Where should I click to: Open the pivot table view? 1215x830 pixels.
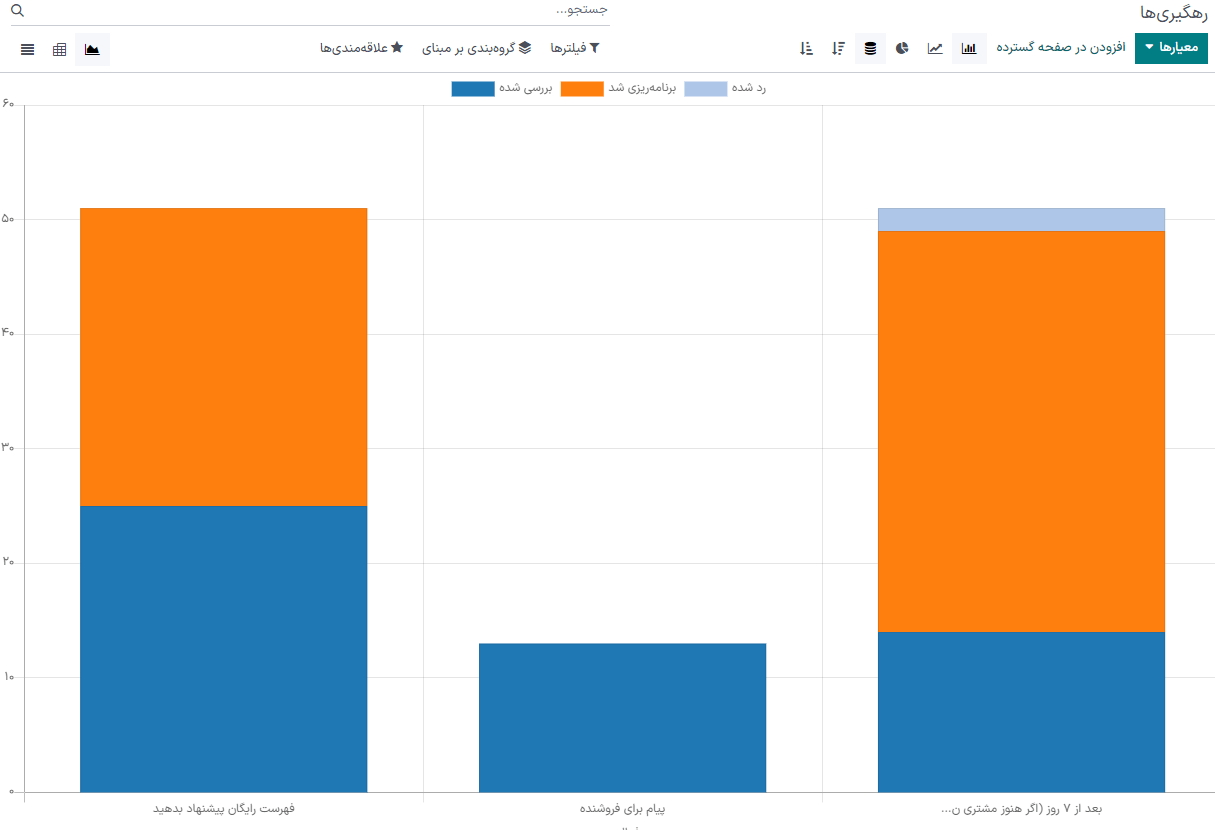point(60,49)
